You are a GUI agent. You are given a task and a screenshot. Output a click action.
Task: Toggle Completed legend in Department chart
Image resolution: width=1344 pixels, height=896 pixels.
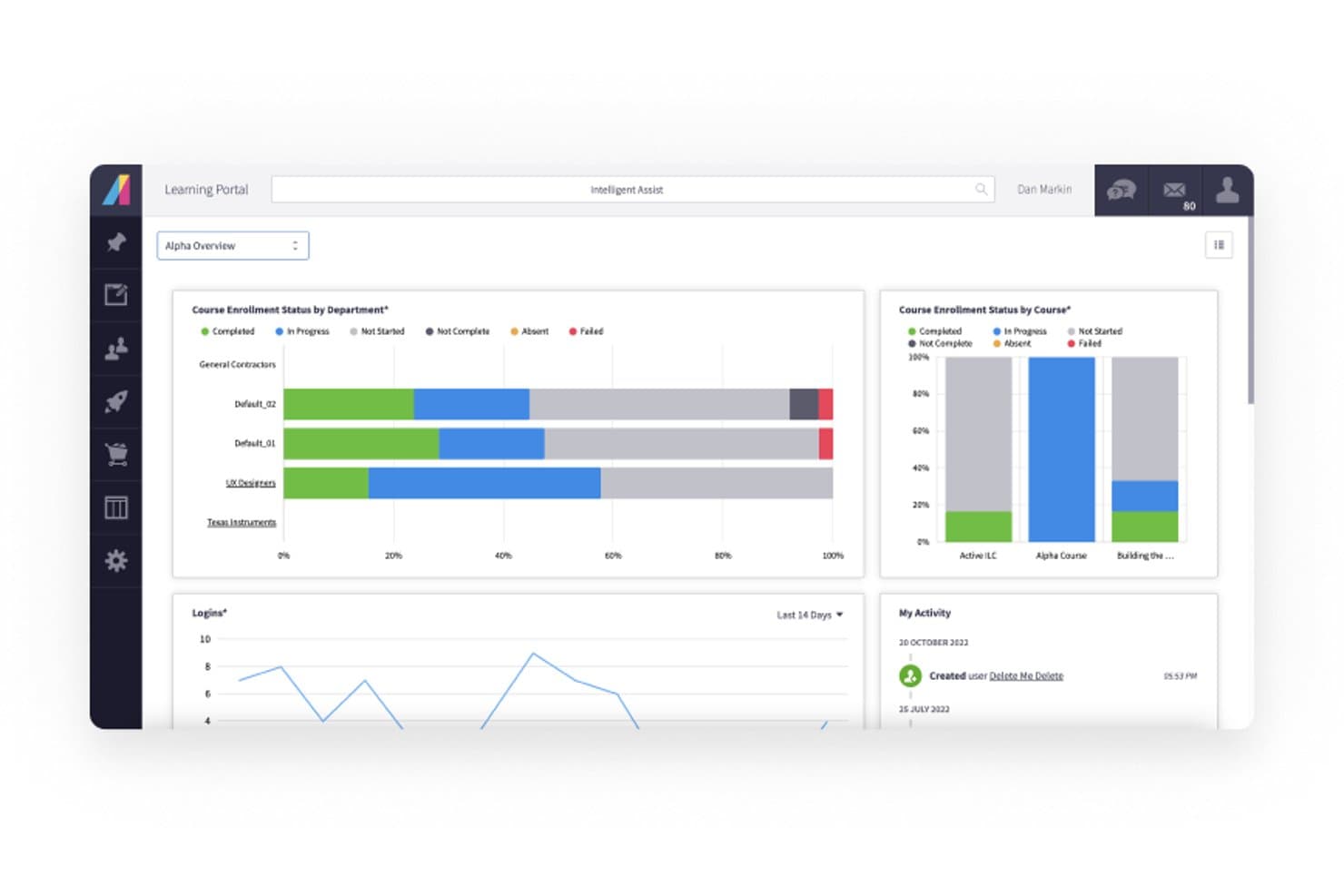pos(228,331)
